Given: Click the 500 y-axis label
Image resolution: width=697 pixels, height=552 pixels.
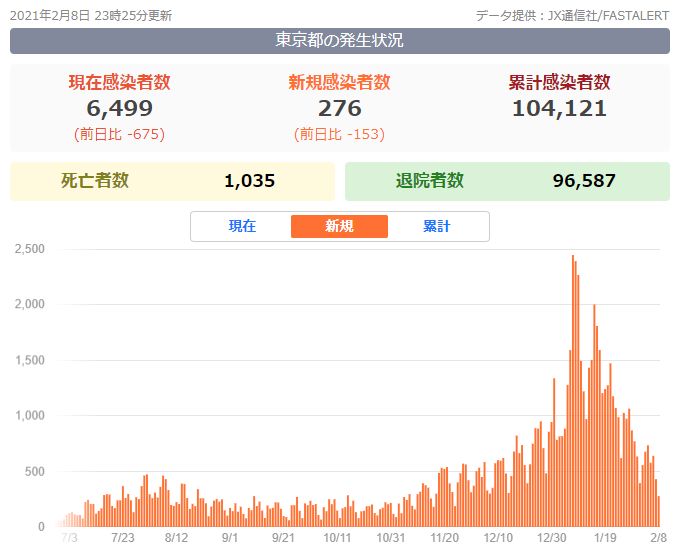Looking at the screenshot, I should point(35,472).
